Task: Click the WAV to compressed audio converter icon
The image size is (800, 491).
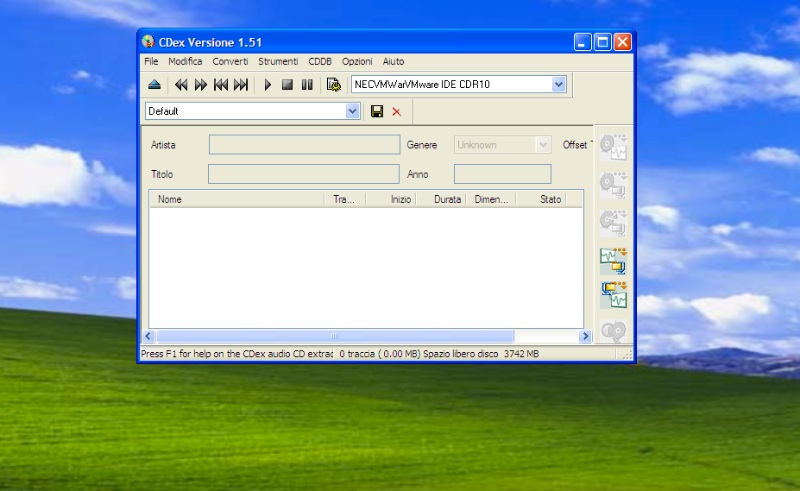Action: click(x=612, y=261)
